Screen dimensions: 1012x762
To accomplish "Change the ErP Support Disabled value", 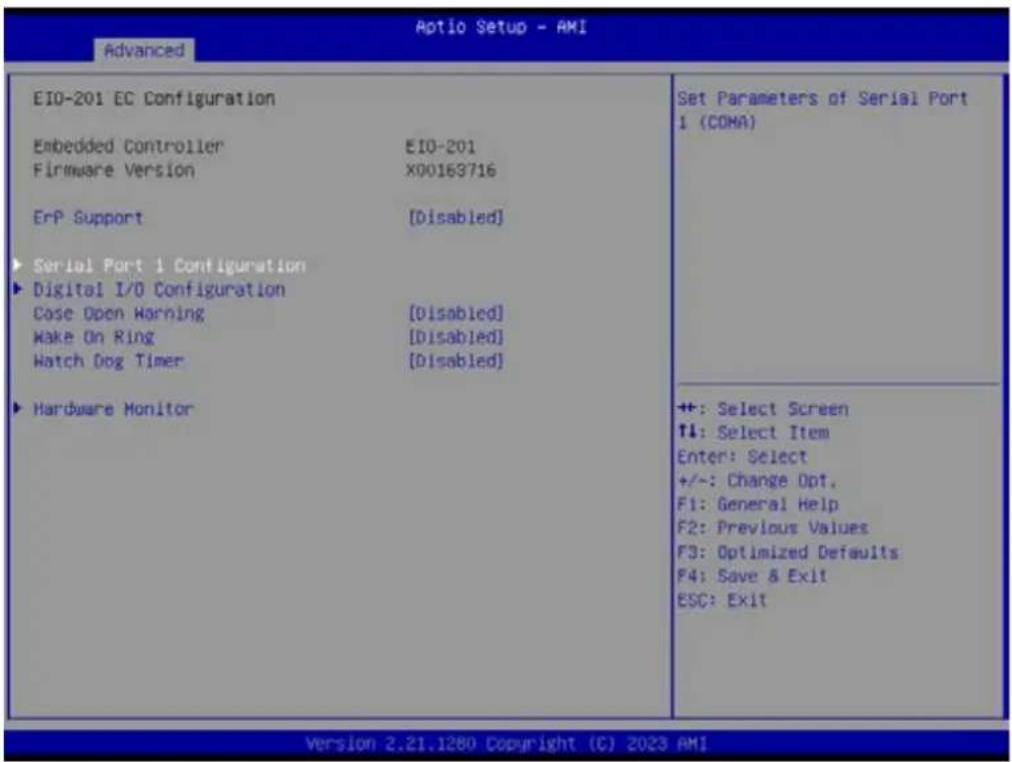I will pos(456,218).
